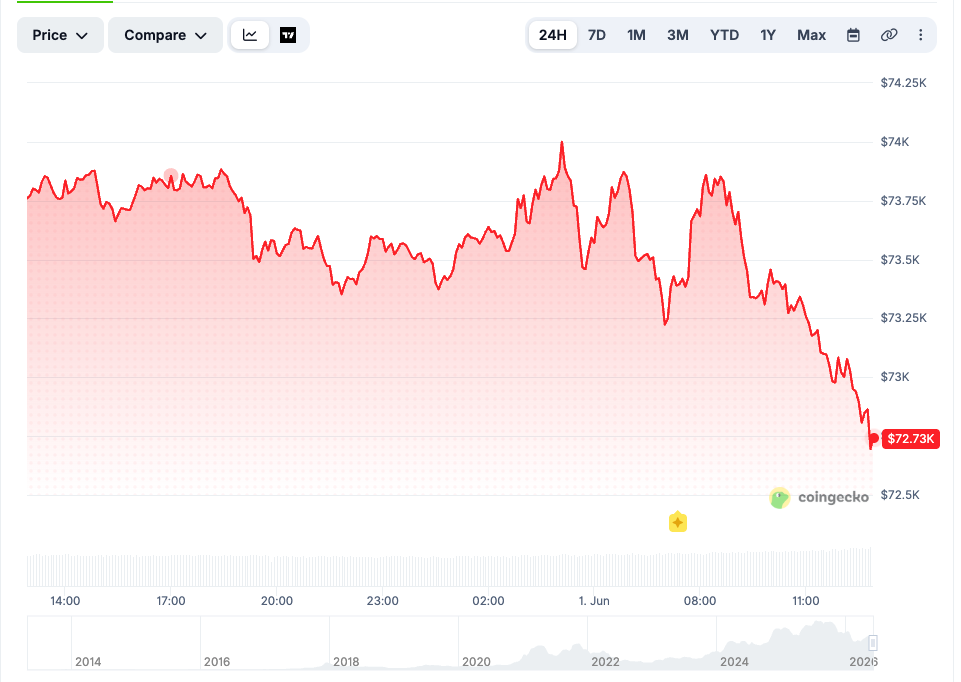Select the 1M time range
961x682 pixels.
coord(636,35)
